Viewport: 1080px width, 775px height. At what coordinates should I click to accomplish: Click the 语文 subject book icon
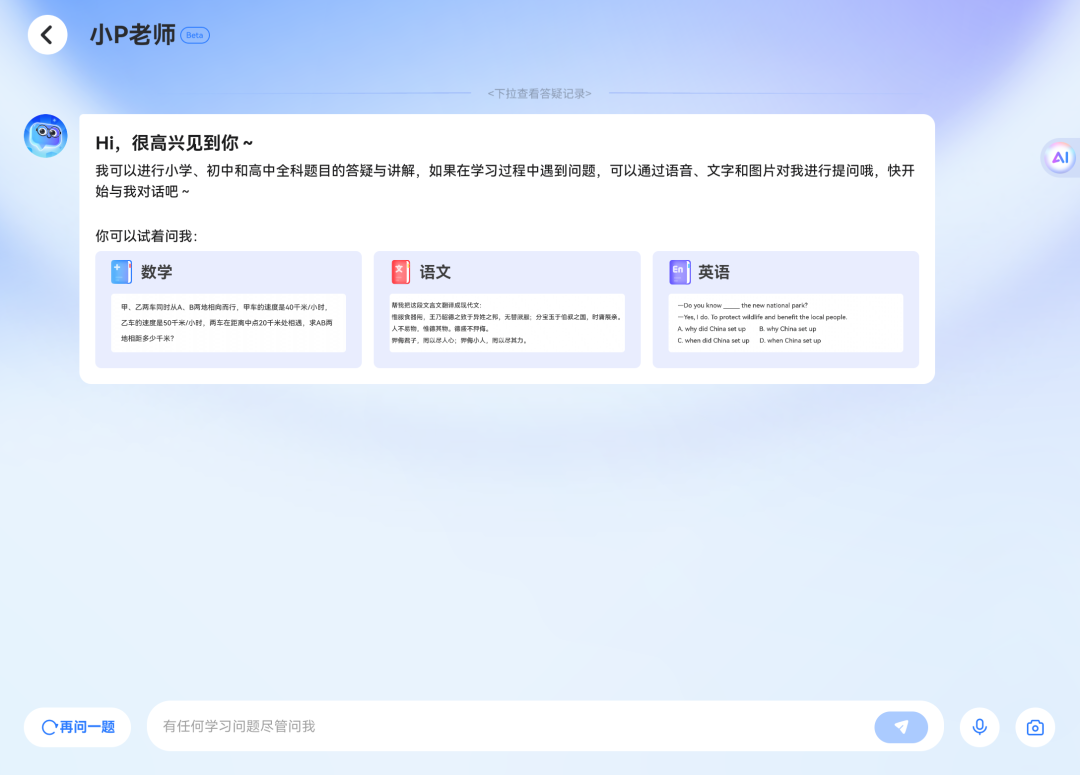[399, 271]
